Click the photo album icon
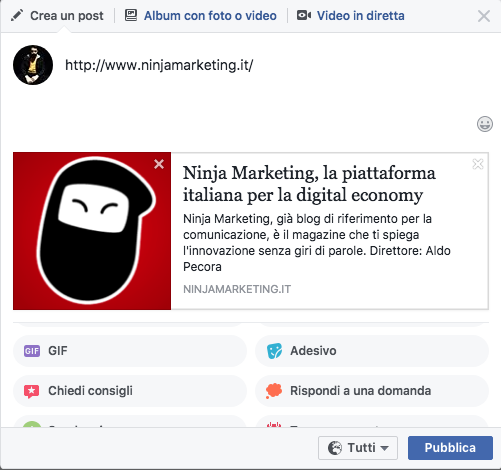The image size is (501, 470). [x=131, y=15]
